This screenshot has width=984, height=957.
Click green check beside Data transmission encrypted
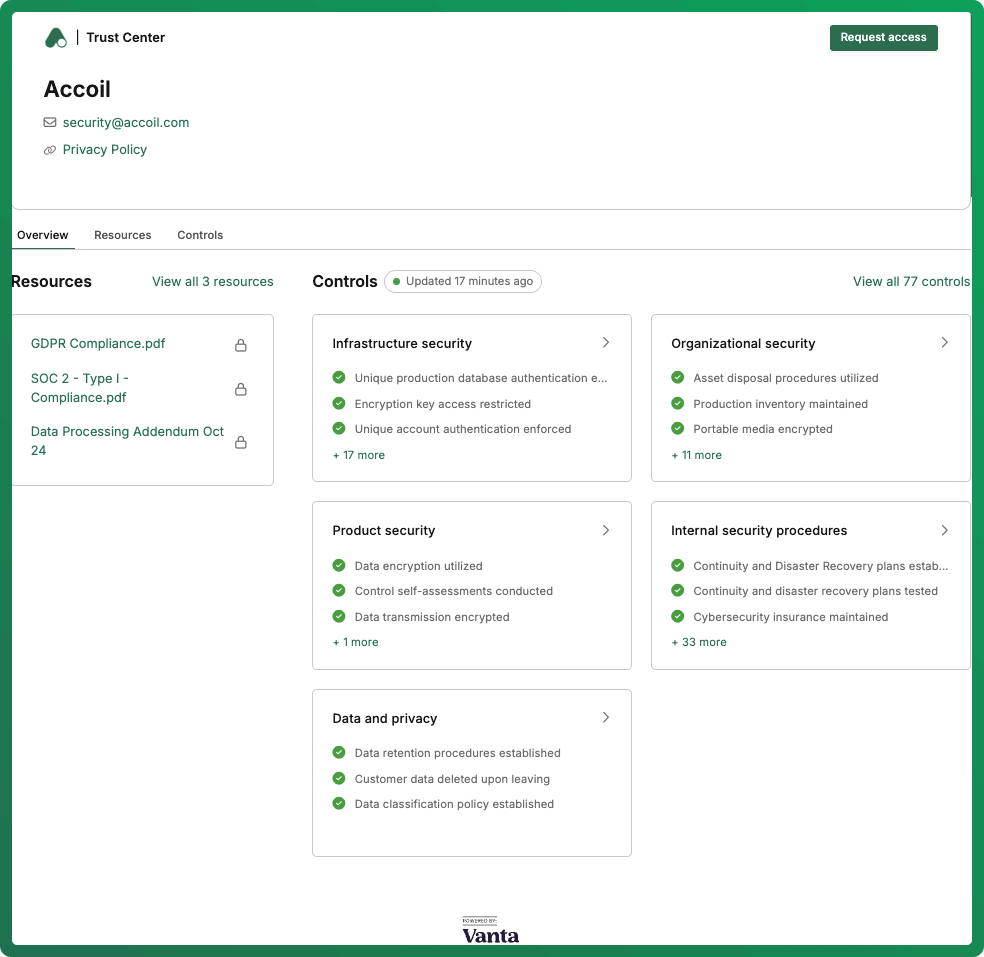coord(339,616)
